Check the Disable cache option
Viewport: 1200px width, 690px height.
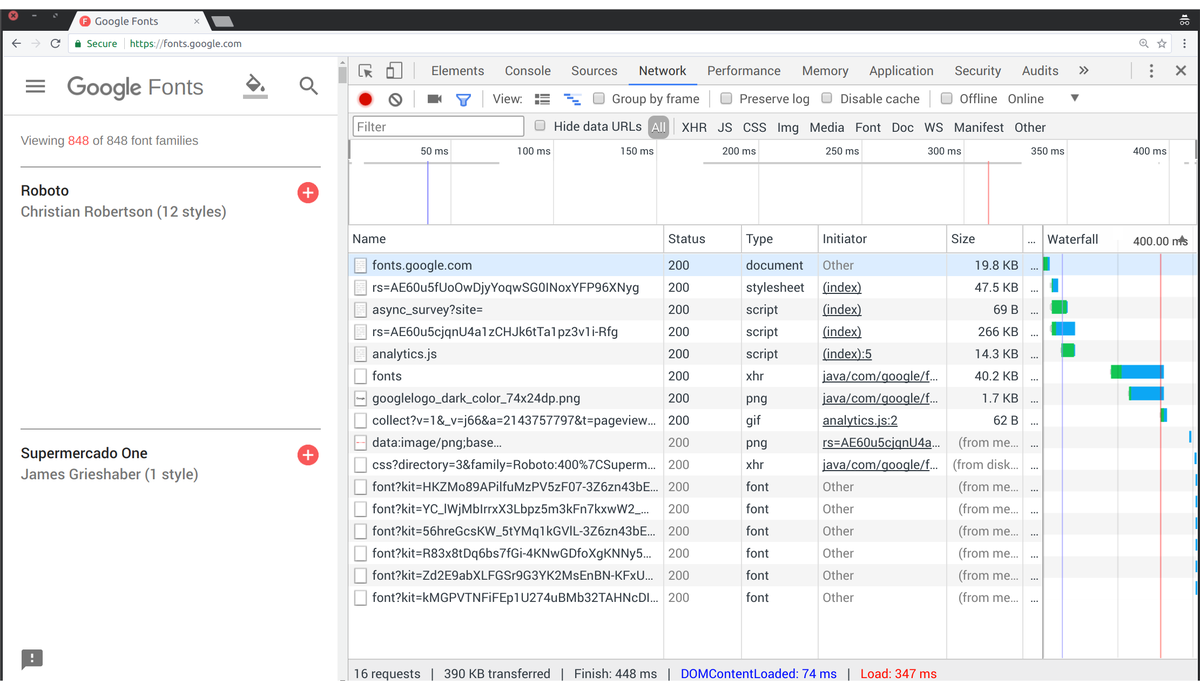click(827, 99)
